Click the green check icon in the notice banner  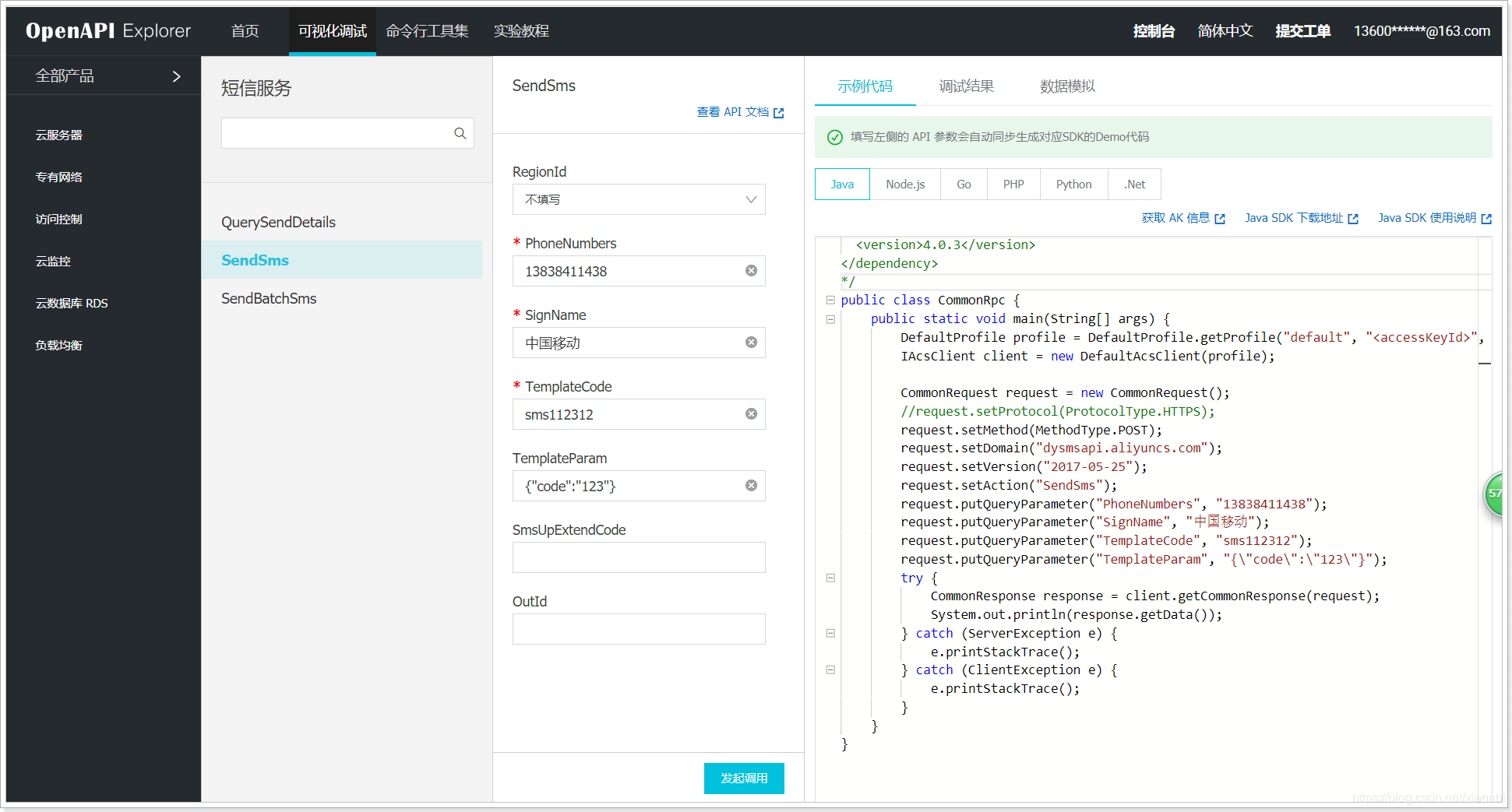click(834, 137)
